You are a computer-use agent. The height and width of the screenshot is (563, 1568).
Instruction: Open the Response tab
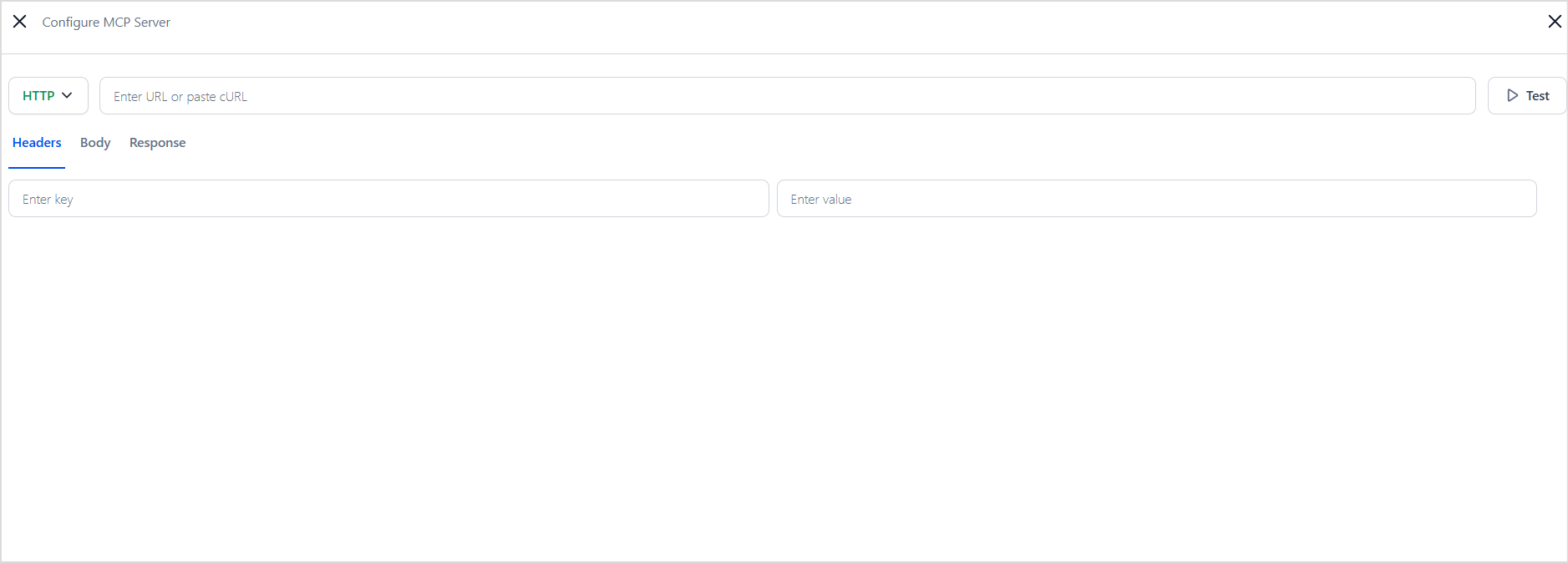157,143
